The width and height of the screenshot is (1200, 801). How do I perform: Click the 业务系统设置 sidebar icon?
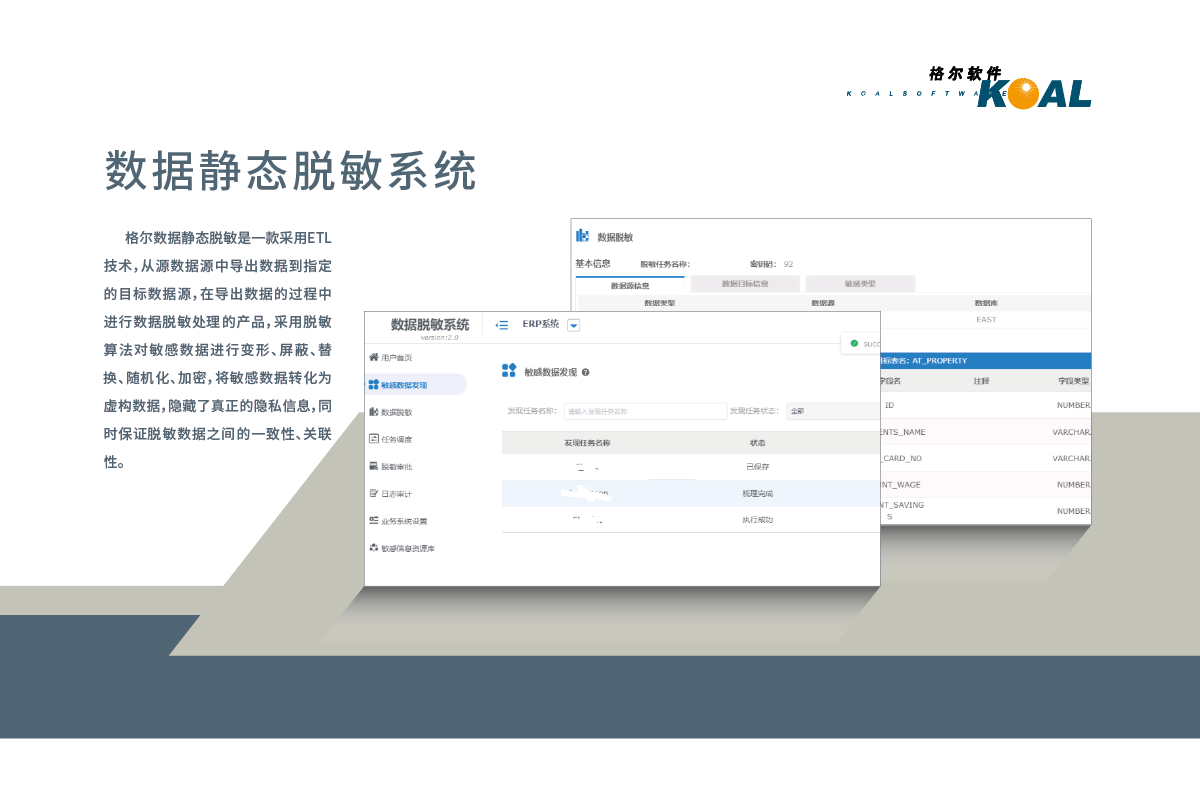coord(373,521)
